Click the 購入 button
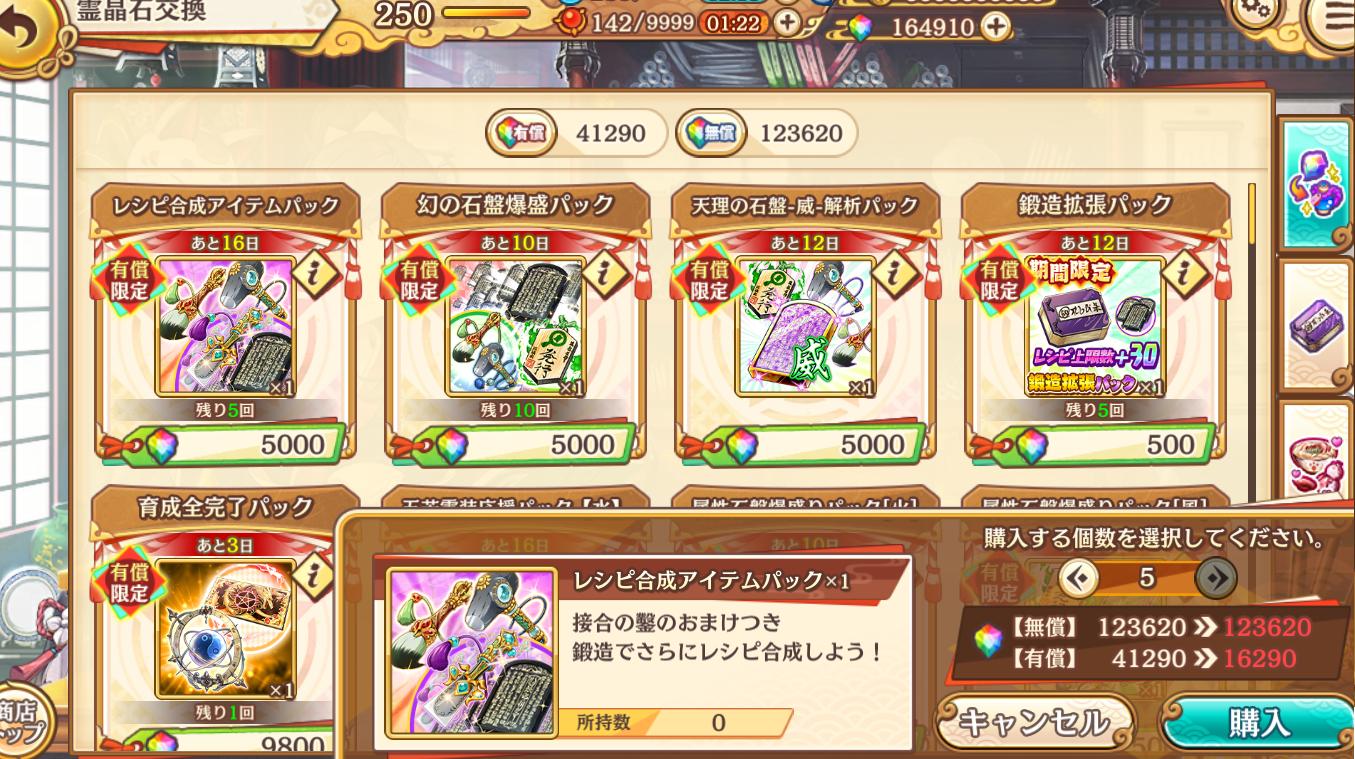 point(1258,722)
